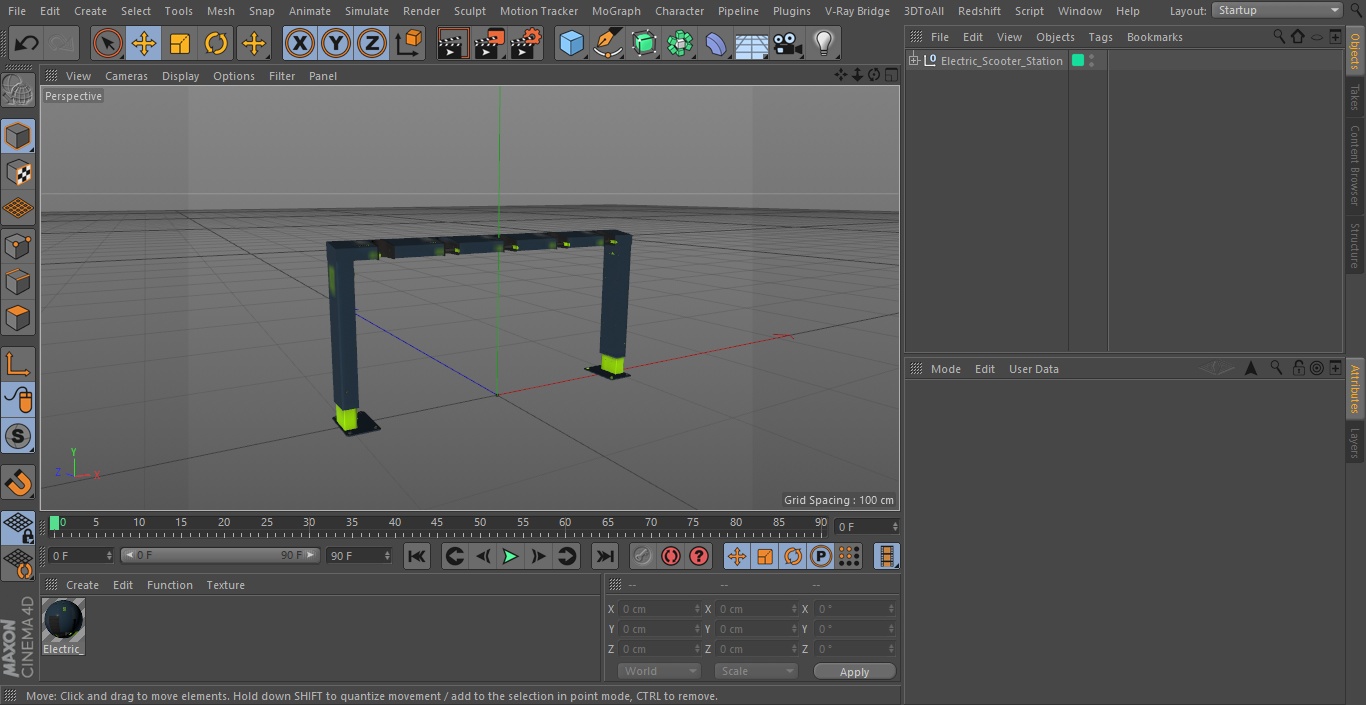Image resolution: width=1366 pixels, height=705 pixels.
Task: Enable the Axis mode tool
Action: tap(18, 364)
